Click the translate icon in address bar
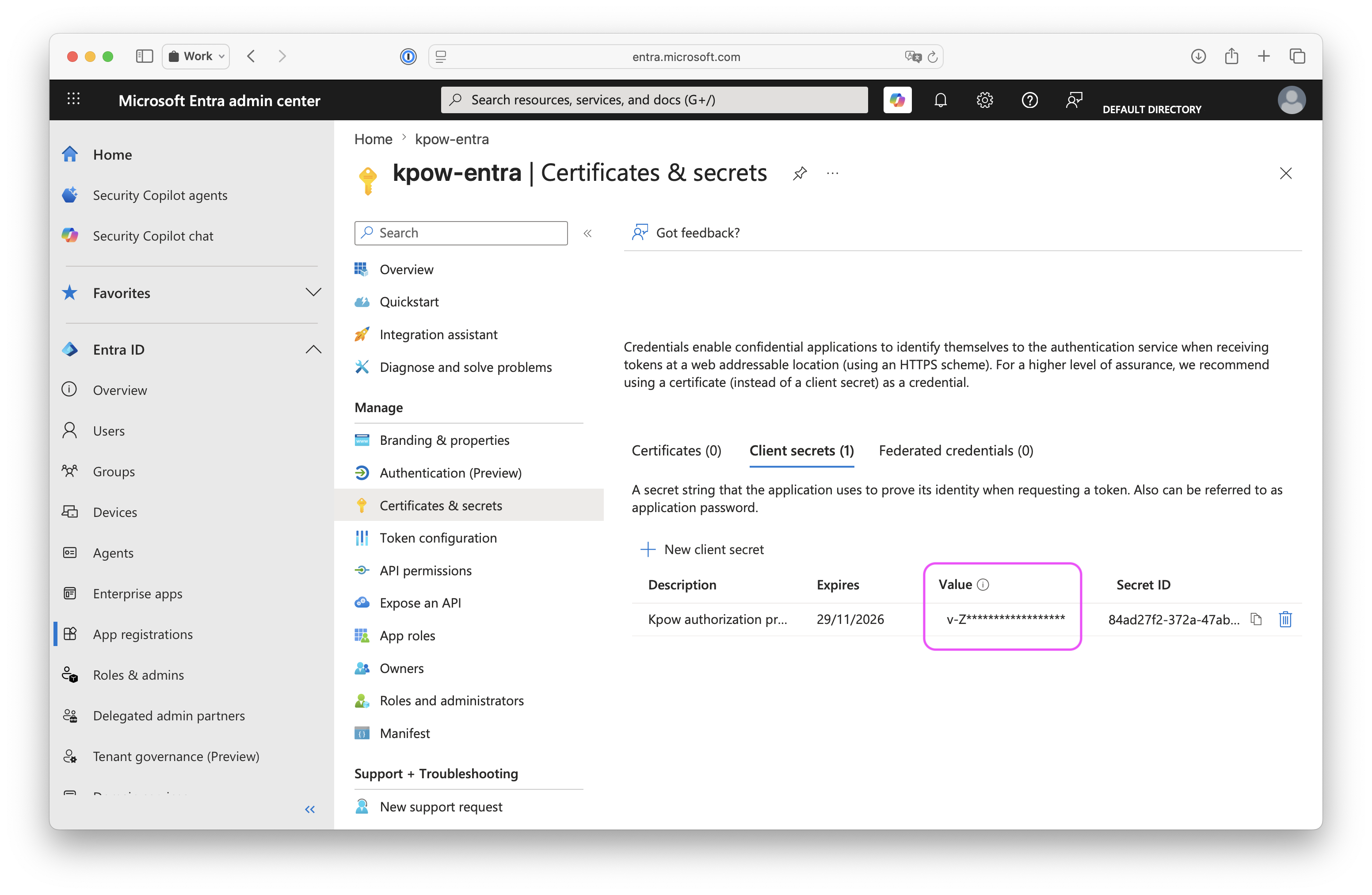This screenshot has width=1372, height=895. pyautogui.click(x=913, y=57)
